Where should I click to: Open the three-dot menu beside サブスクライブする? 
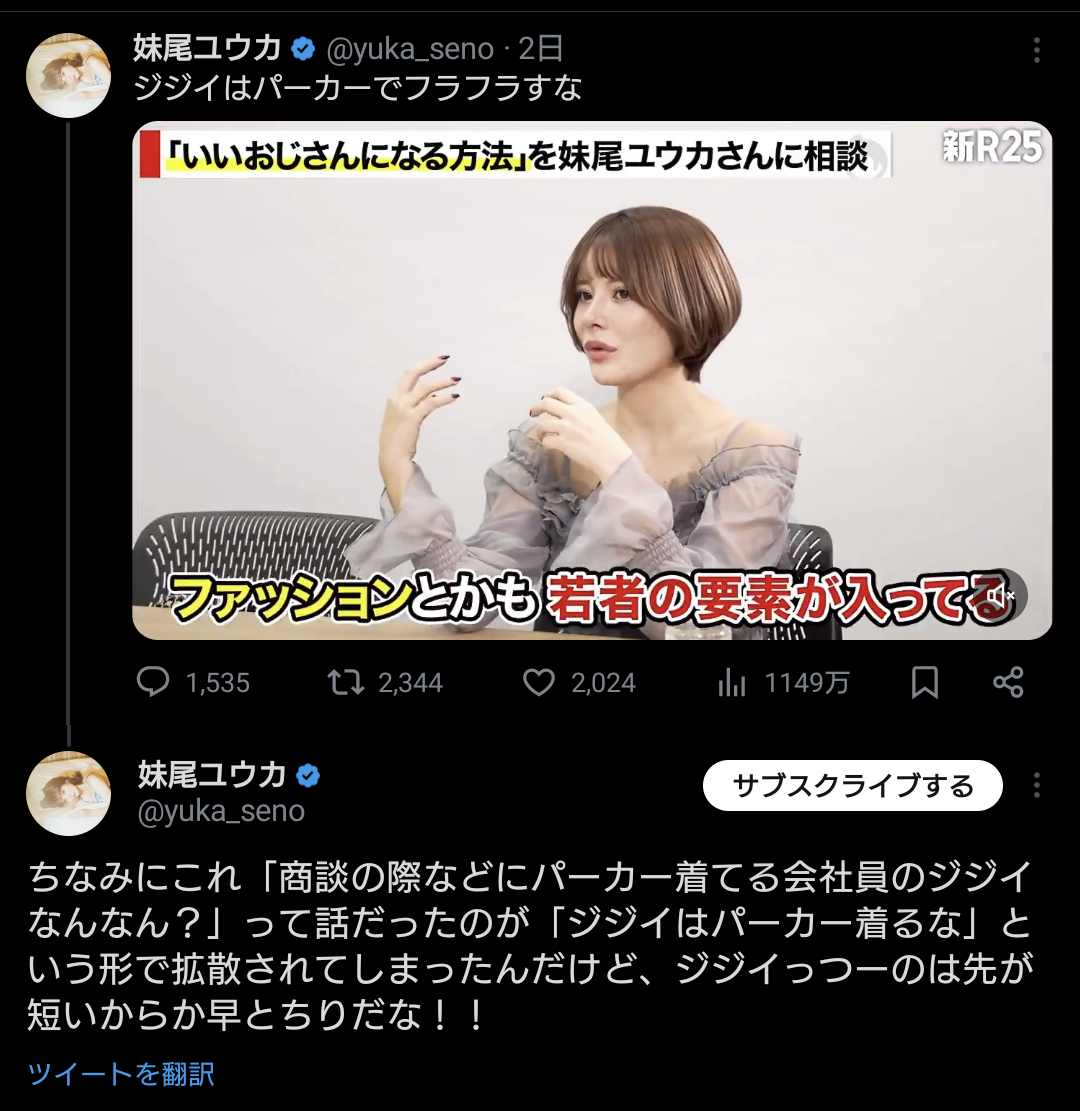1036,785
